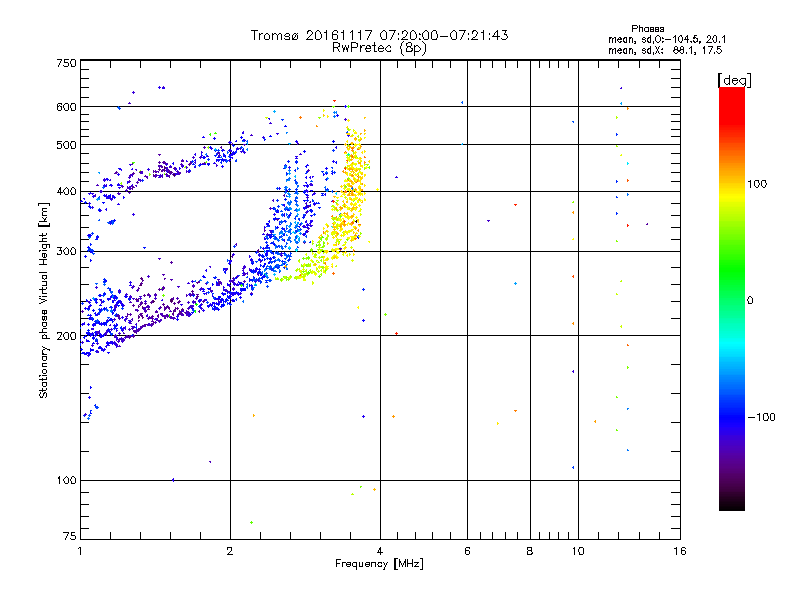The image size is (800, 600).
Task: Click the y-axis tick label '500'
Action: (x=66, y=145)
